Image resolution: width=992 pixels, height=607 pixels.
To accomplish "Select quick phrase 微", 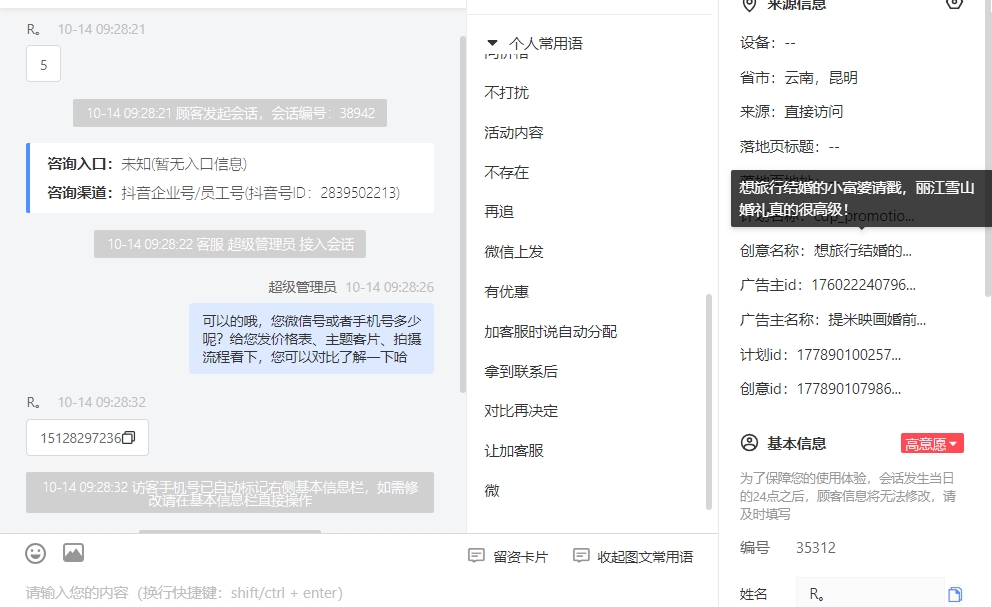I will point(492,491).
